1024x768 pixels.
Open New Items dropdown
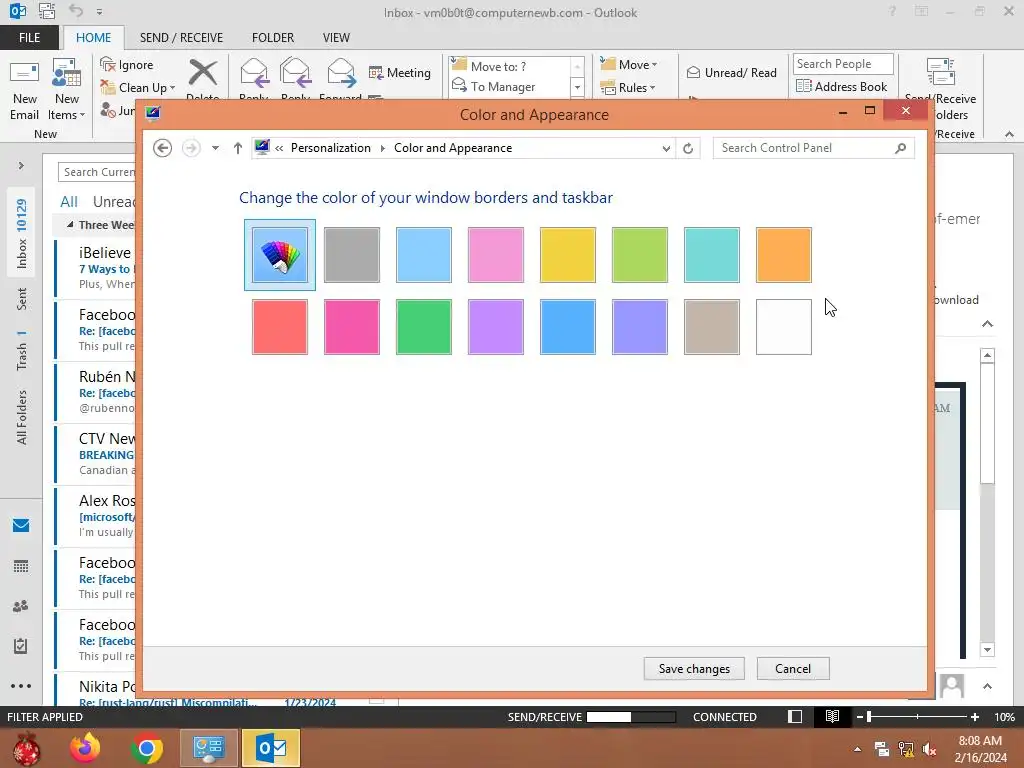pyautogui.click(x=67, y=90)
